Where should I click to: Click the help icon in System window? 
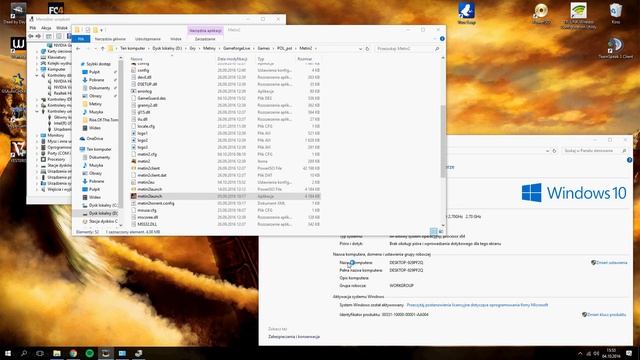coord(629,160)
